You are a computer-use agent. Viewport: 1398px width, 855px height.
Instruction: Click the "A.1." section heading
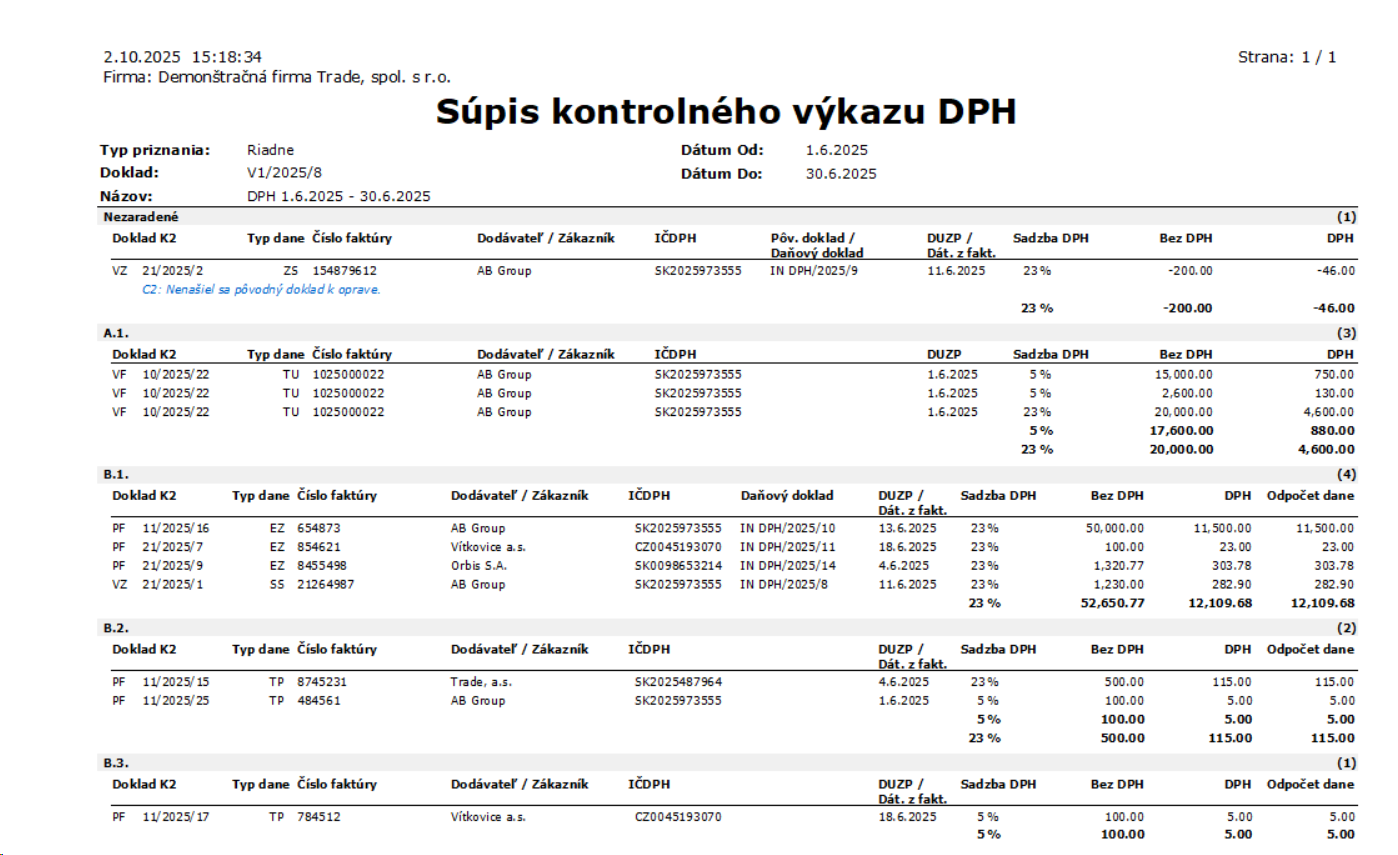click(x=116, y=334)
